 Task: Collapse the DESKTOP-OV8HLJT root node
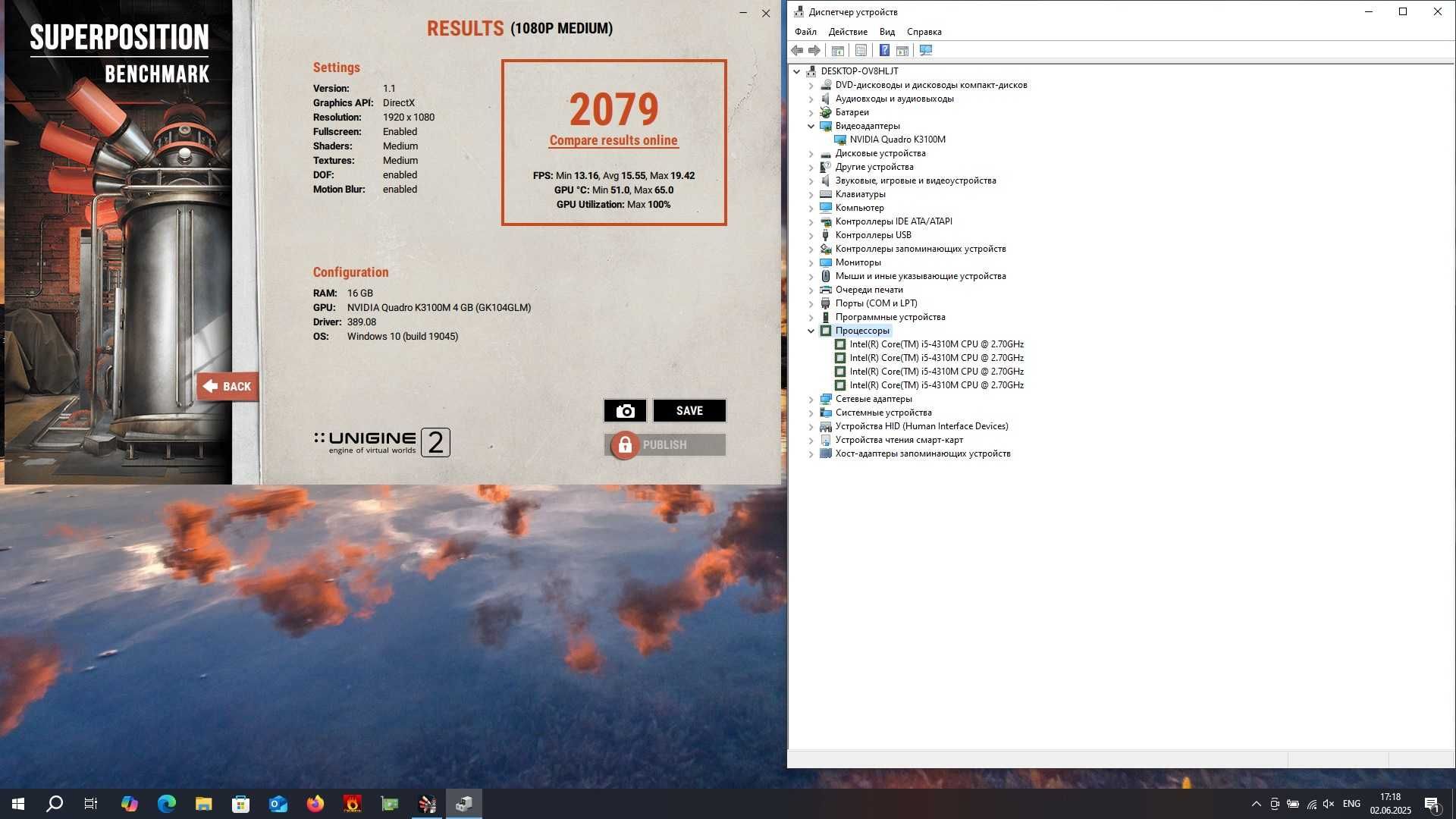tap(796, 71)
